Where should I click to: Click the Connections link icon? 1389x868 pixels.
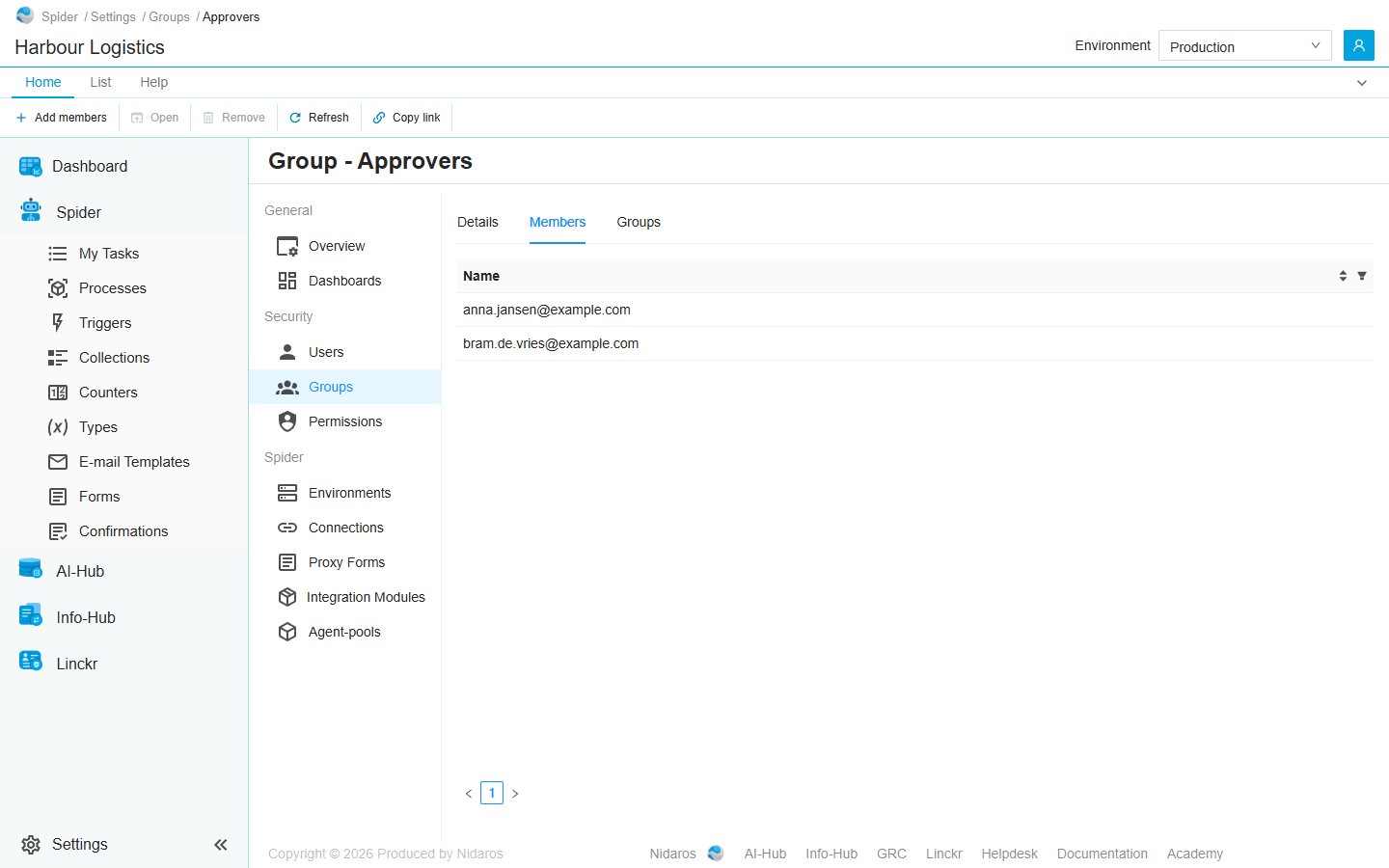click(287, 528)
